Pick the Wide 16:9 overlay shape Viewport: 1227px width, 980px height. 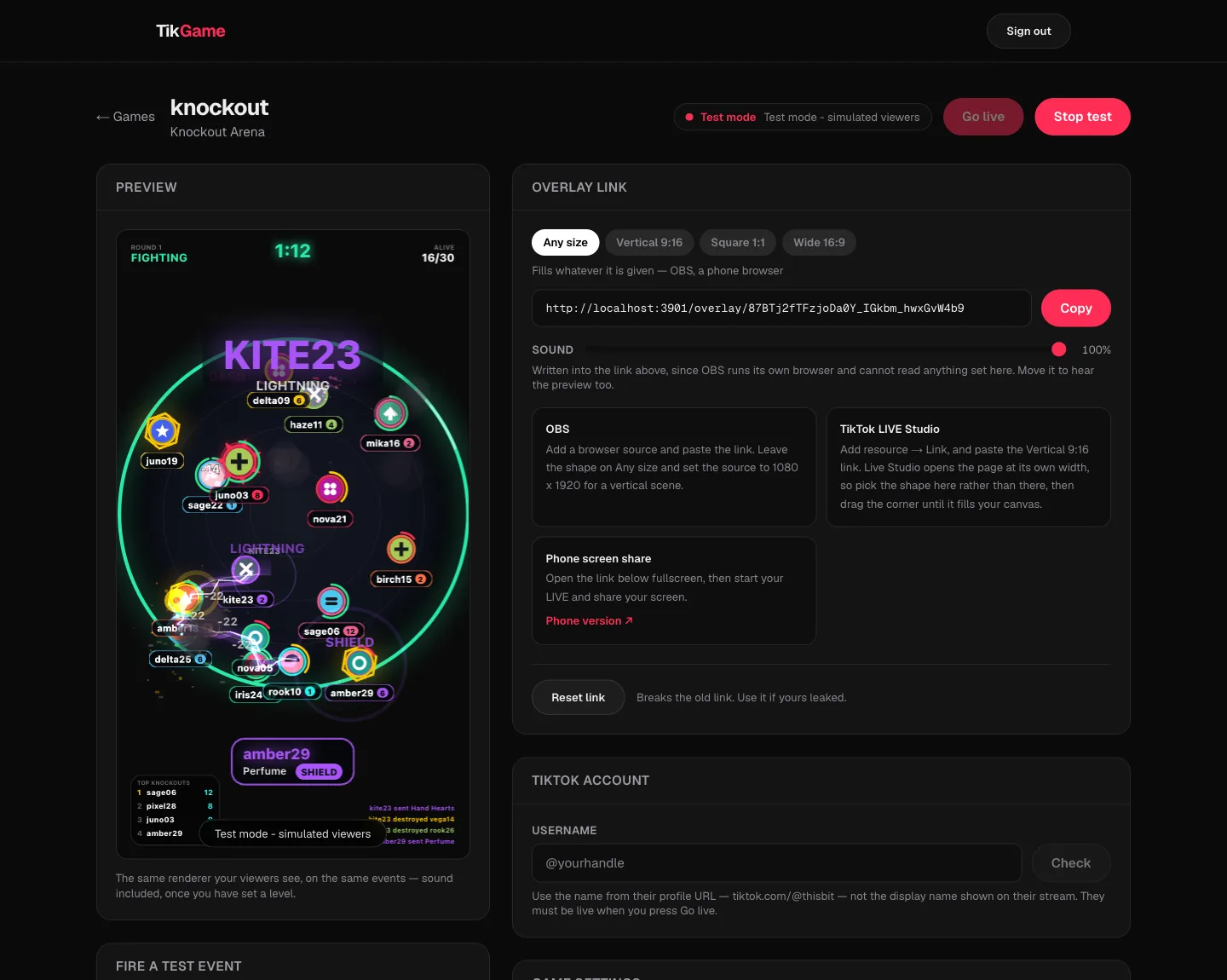point(819,243)
